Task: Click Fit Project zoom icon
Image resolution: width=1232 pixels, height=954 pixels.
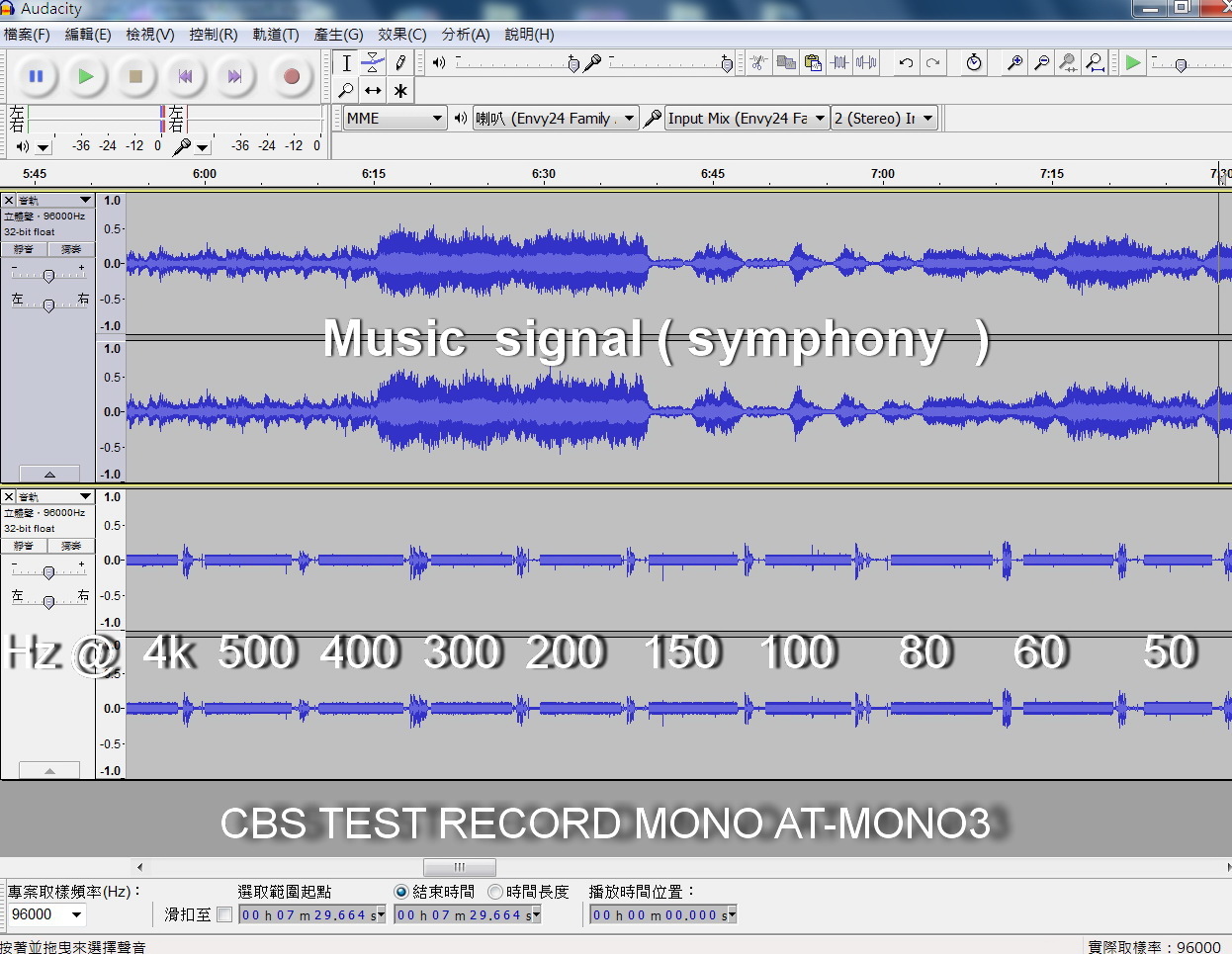Action: pyautogui.click(x=1095, y=63)
